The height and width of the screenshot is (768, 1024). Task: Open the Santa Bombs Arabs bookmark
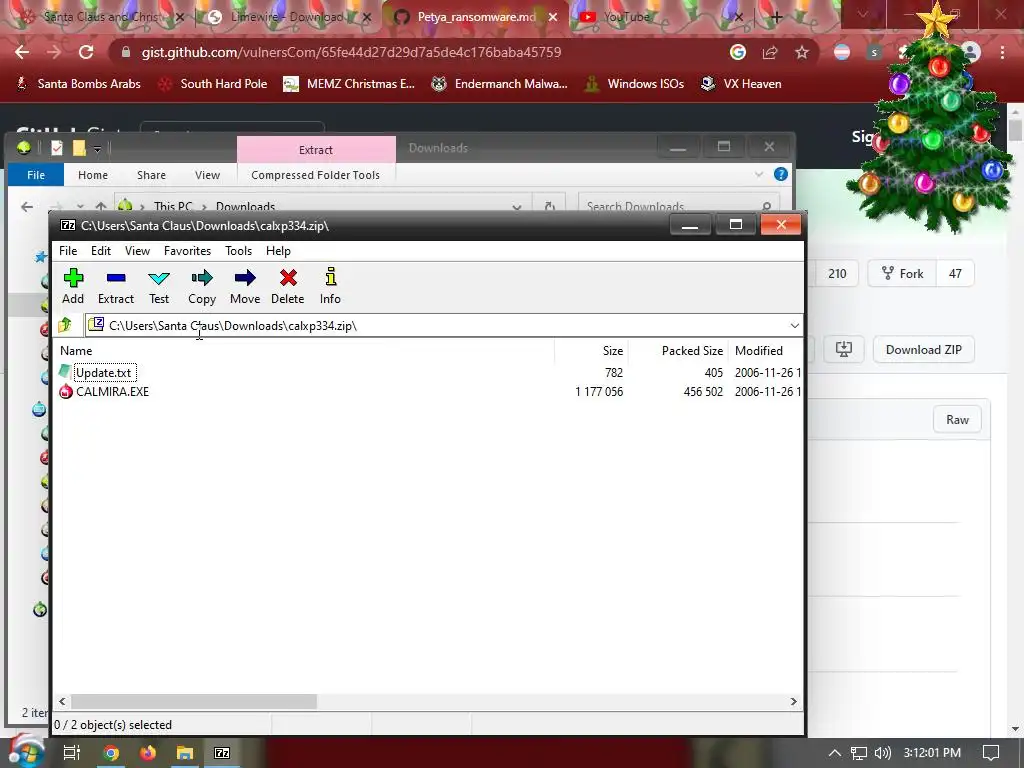78,84
